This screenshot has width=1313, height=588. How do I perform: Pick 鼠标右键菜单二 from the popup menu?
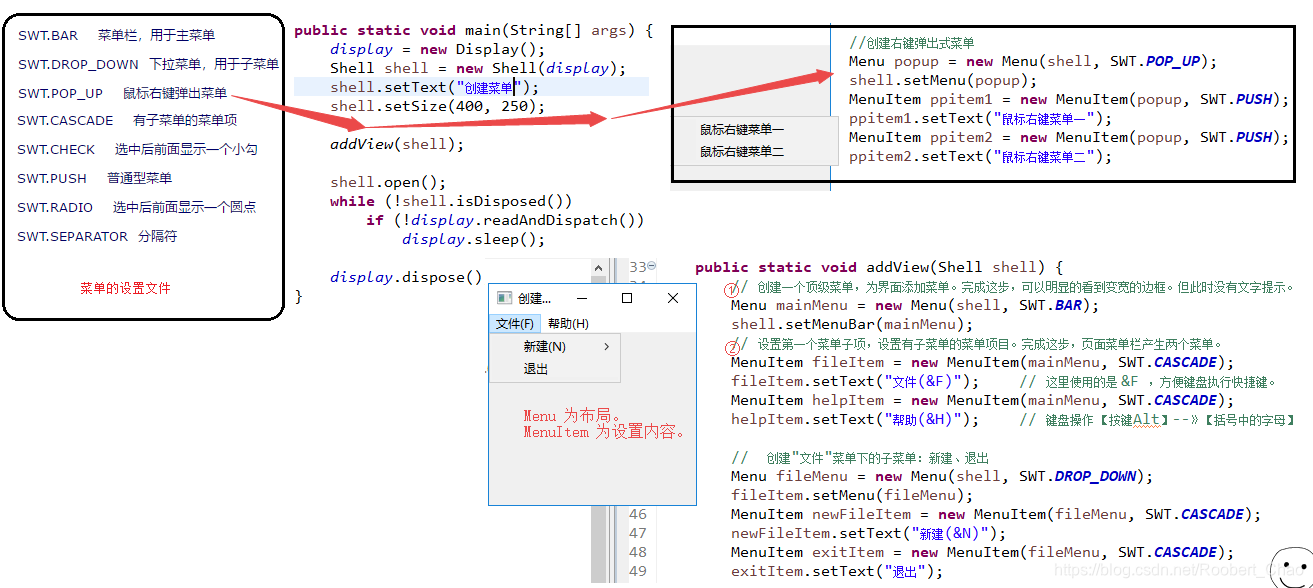[x=742, y=152]
